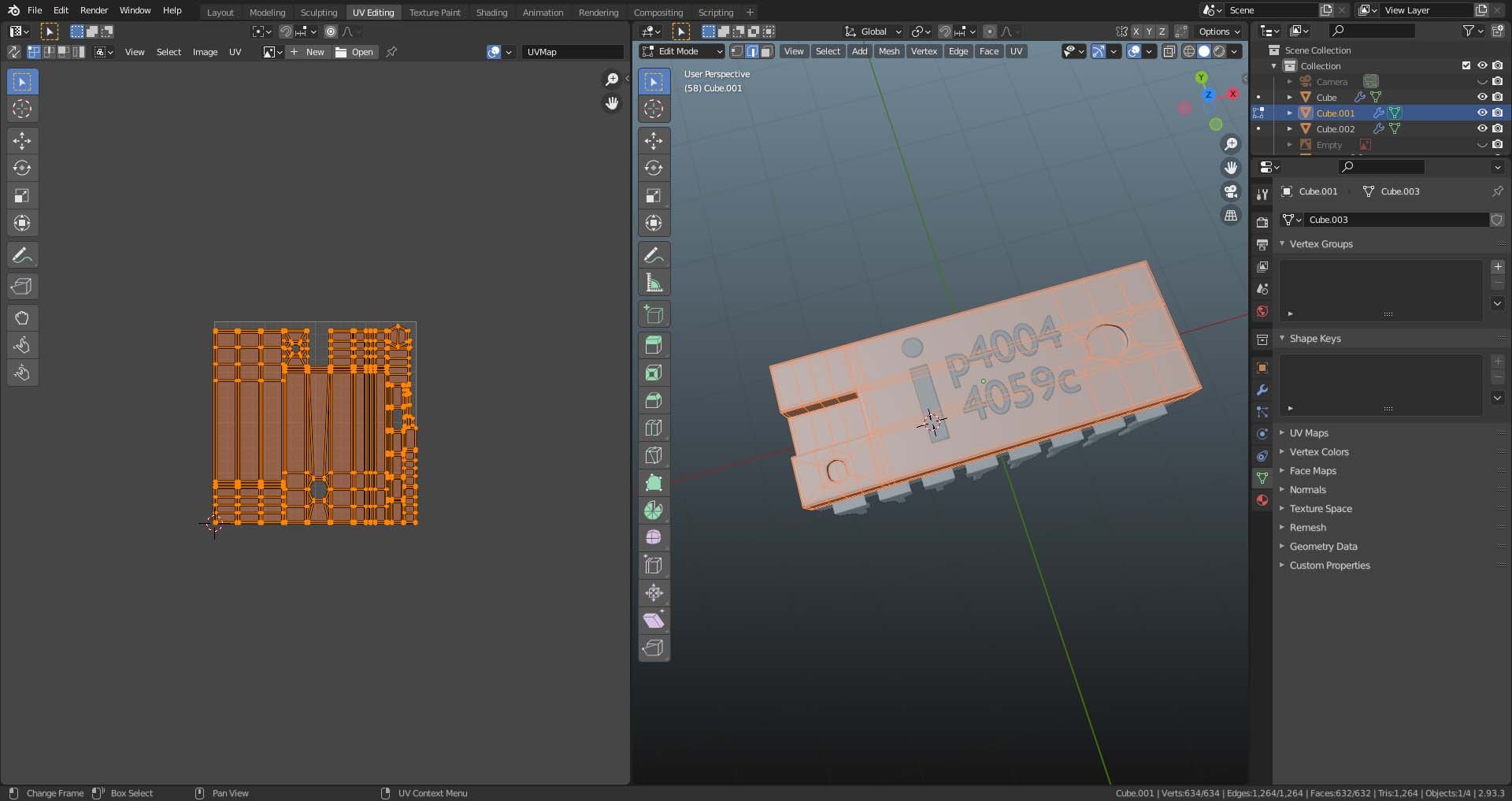Select the Shear tool
Viewport: 1512px width, 801px height.
[x=654, y=620]
